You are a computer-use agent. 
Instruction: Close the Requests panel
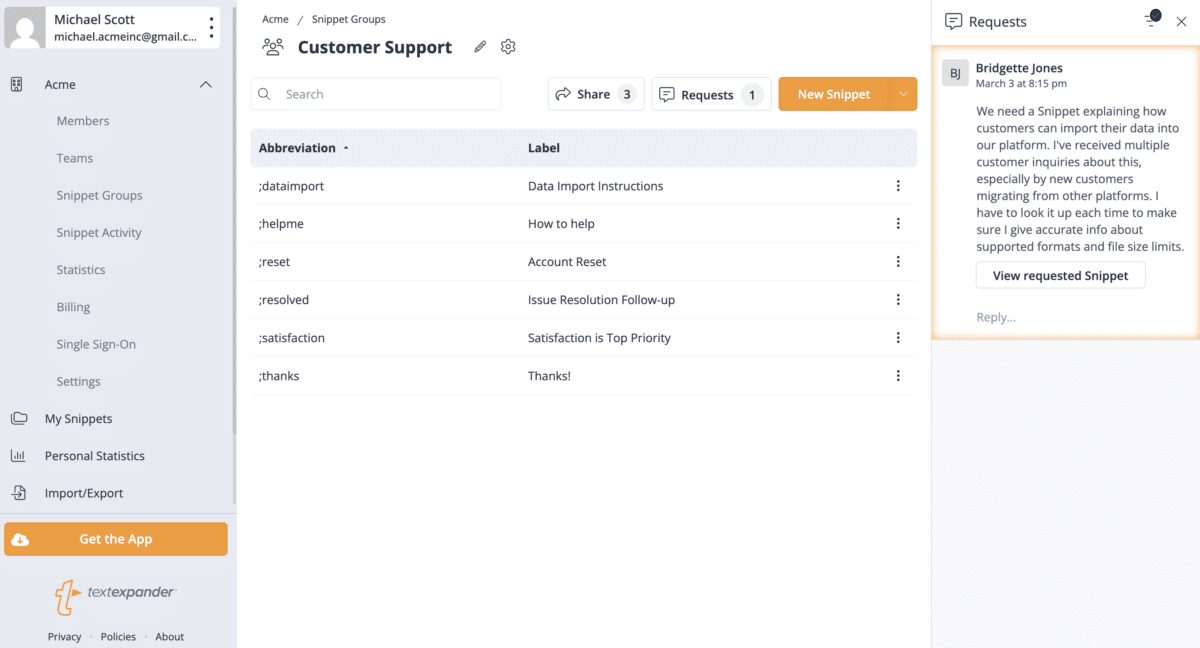tap(1181, 21)
